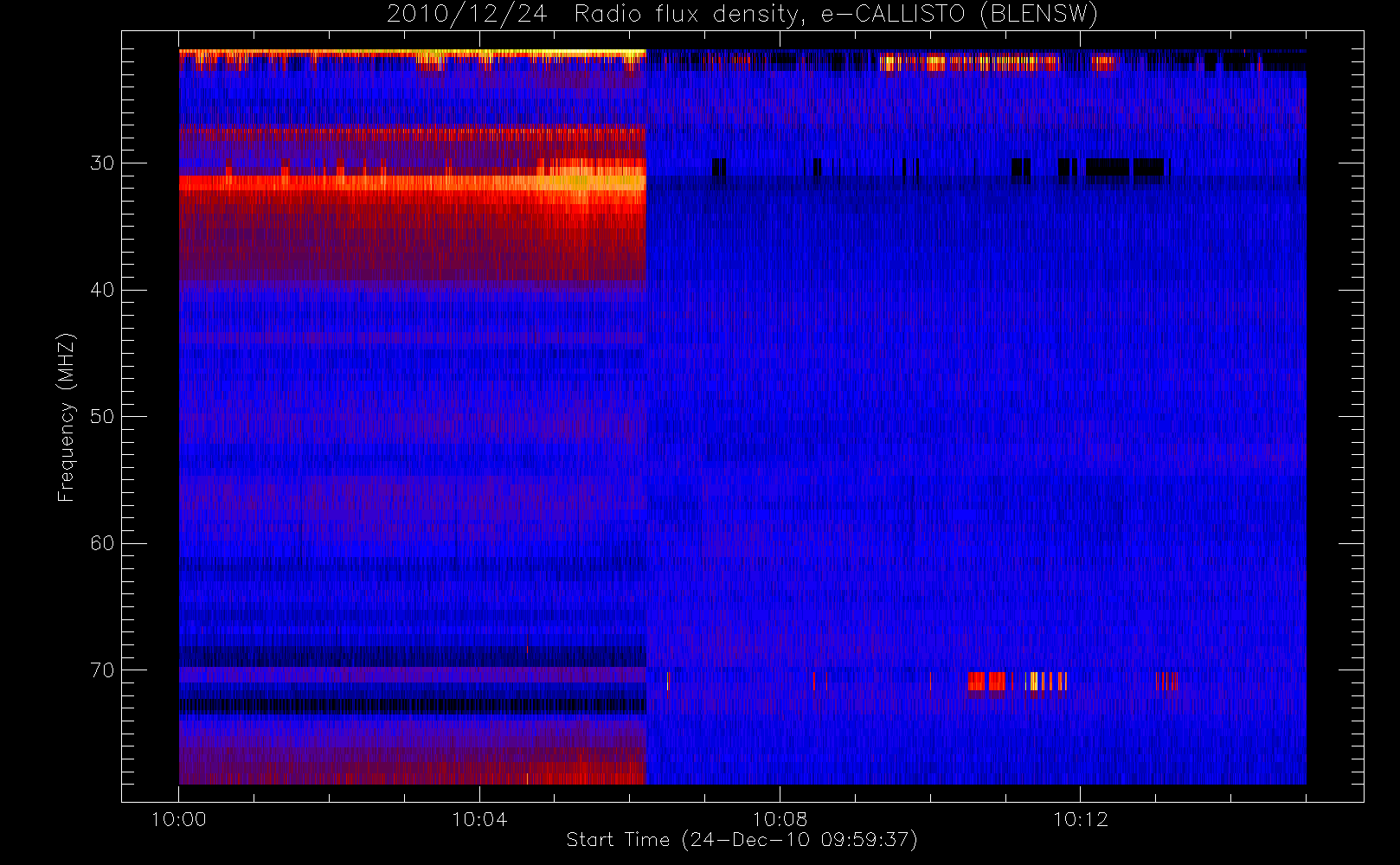This screenshot has width=1400, height=865.
Task: Click the 40 frequency tick label
Action: [x=102, y=290]
